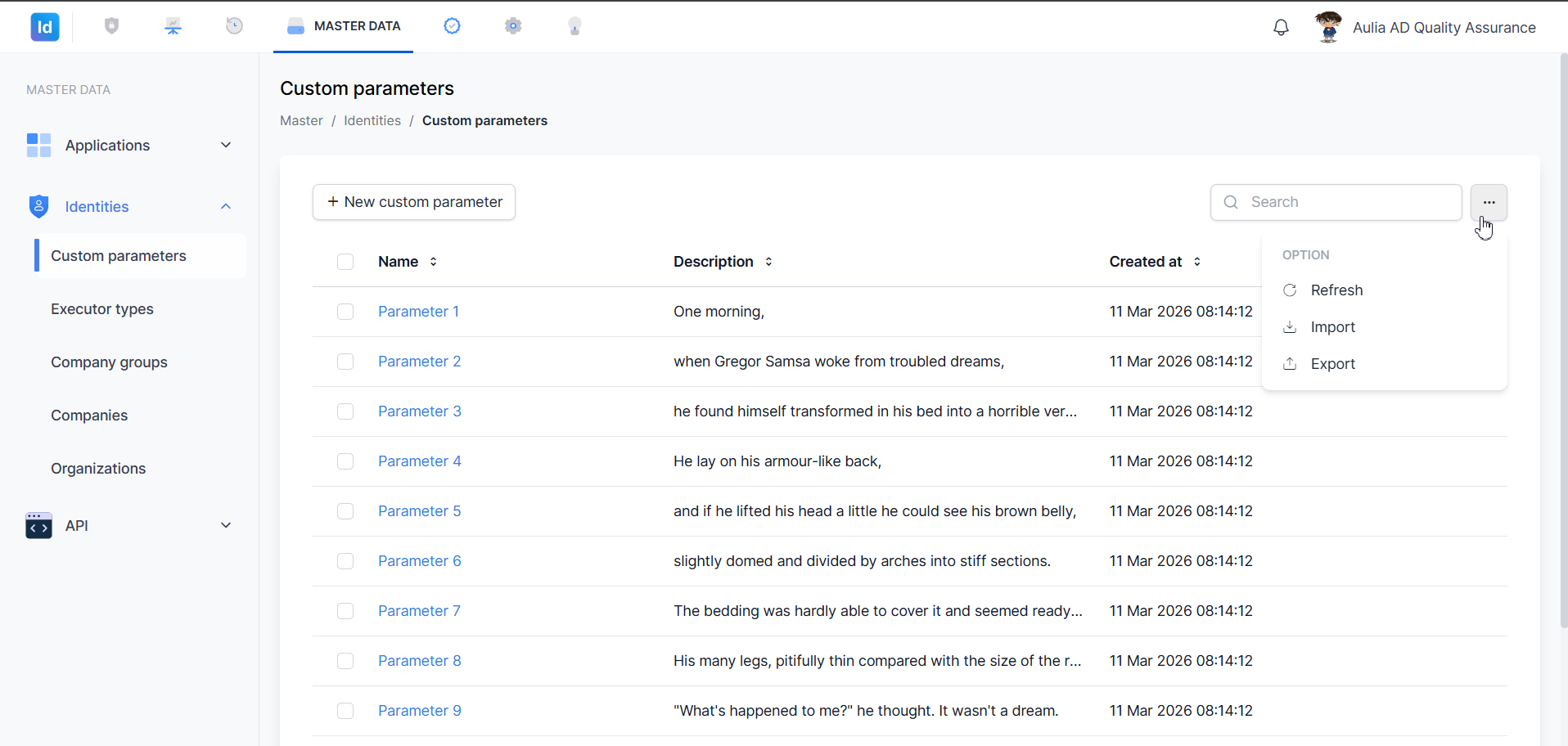Open the Parameter 3 link
Viewport: 1568px width, 746px height.
point(420,411)
